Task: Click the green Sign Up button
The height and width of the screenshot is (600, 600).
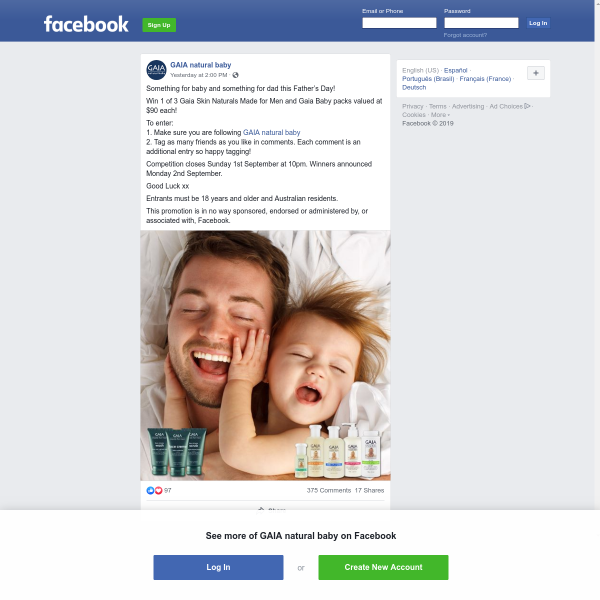Action: [159, 25]
